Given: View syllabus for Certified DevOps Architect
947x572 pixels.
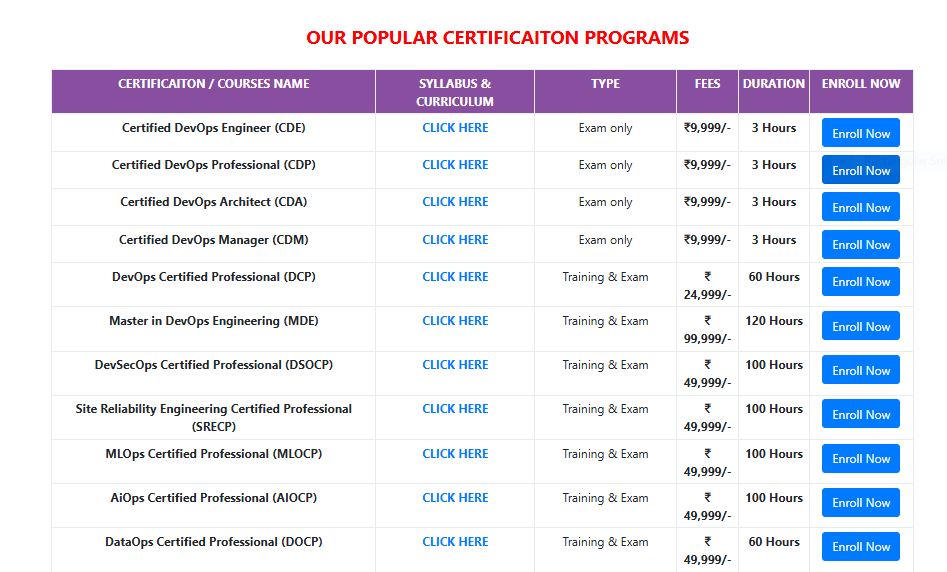Looking at the screenshot, I should tap(455, 202).
